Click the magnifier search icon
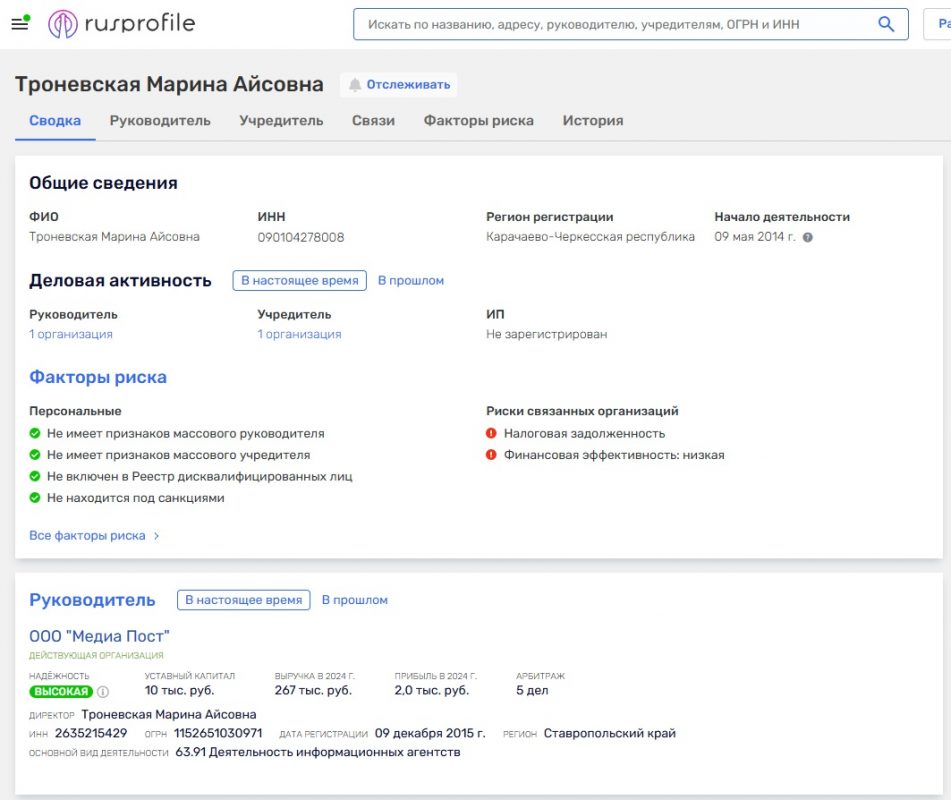Viewport: 951px width, 800px height. point(885,24)
